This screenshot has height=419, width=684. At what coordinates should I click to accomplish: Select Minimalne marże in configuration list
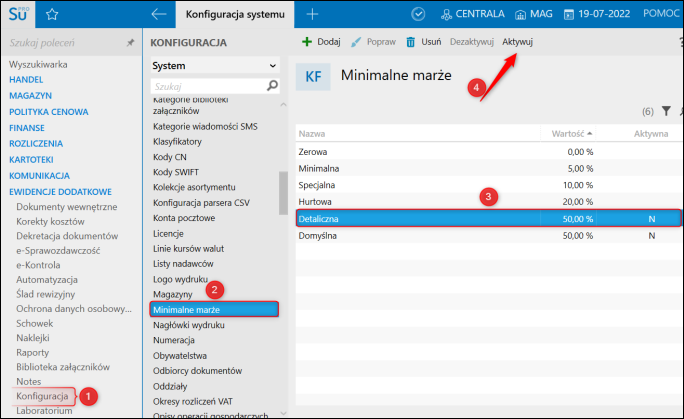(x=214, y=310)
